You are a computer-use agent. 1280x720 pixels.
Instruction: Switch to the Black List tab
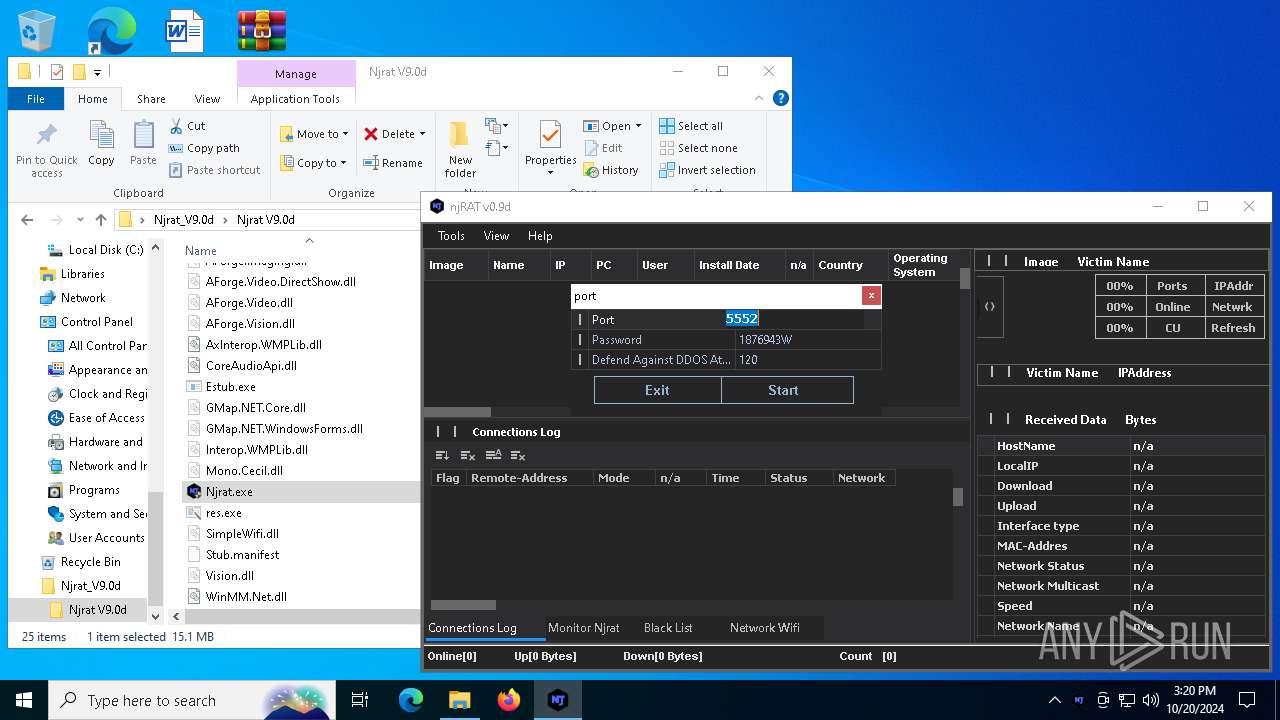point(668,628)
